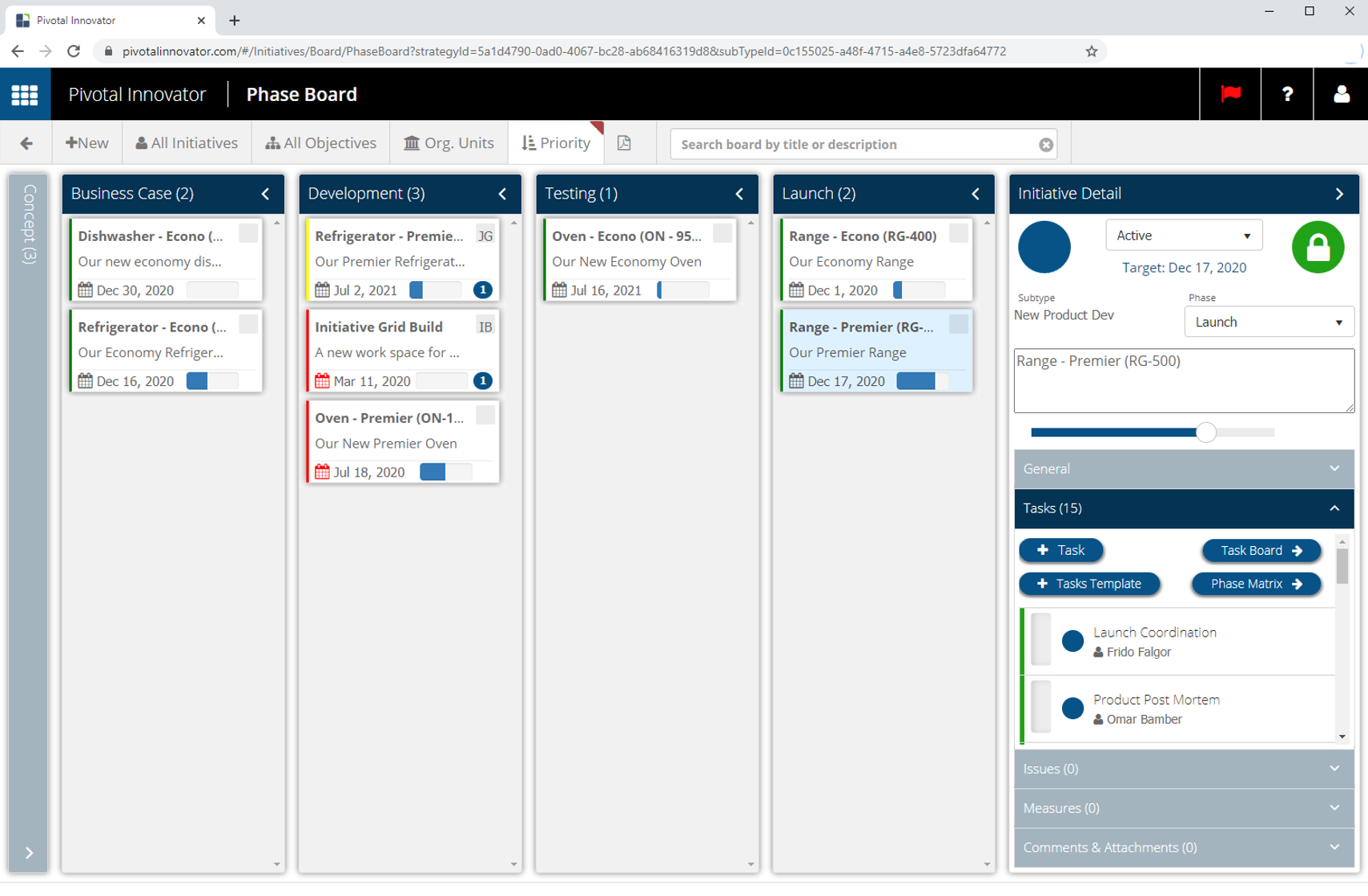Check the Oven - Econo card checkbox
1368x896 pixels.
pos(722,233)
